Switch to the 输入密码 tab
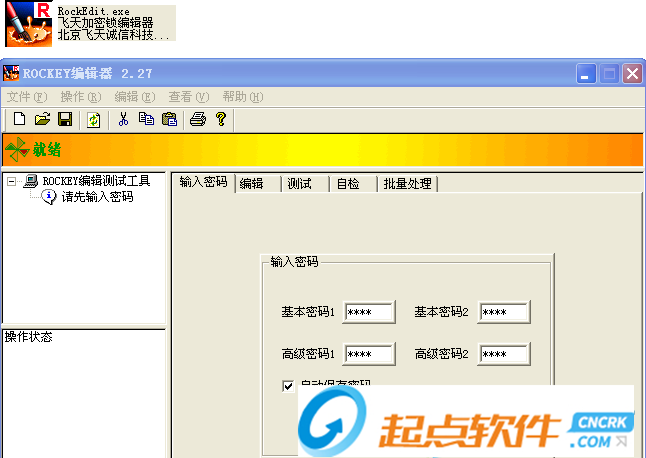The width and height of the screenshot is (646, 458). [203, 182]
